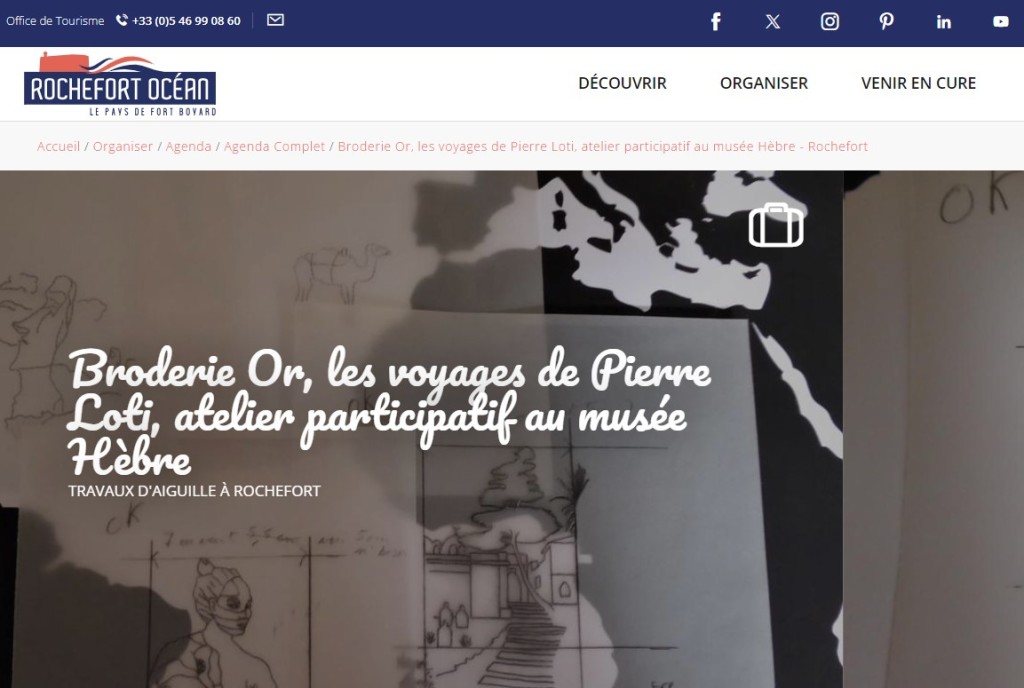The height and width of the screenshot is (688, 1024).
Task: Open Agenda Complet breadcrumb link
Action: [x=274, y=146]
